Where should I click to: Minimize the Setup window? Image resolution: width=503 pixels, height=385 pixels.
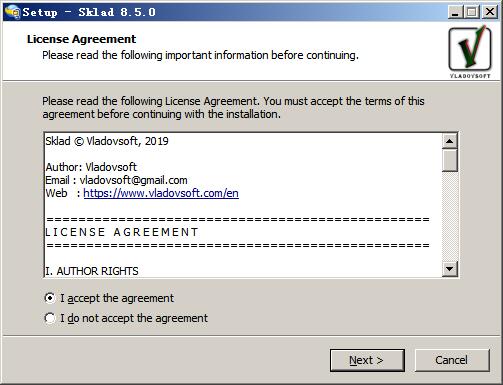coord(455,13)
